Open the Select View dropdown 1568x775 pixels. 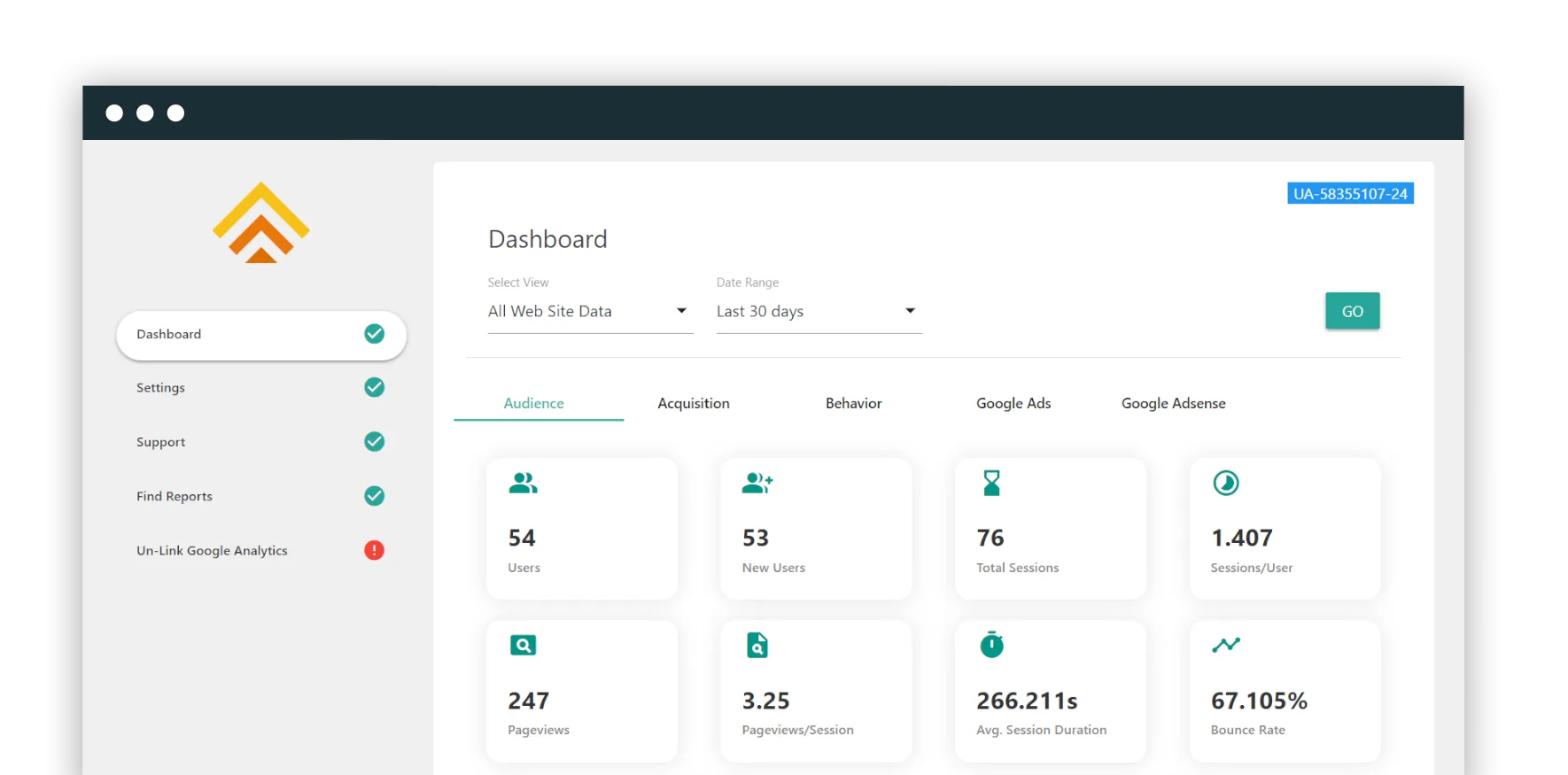tap(589, 312)
